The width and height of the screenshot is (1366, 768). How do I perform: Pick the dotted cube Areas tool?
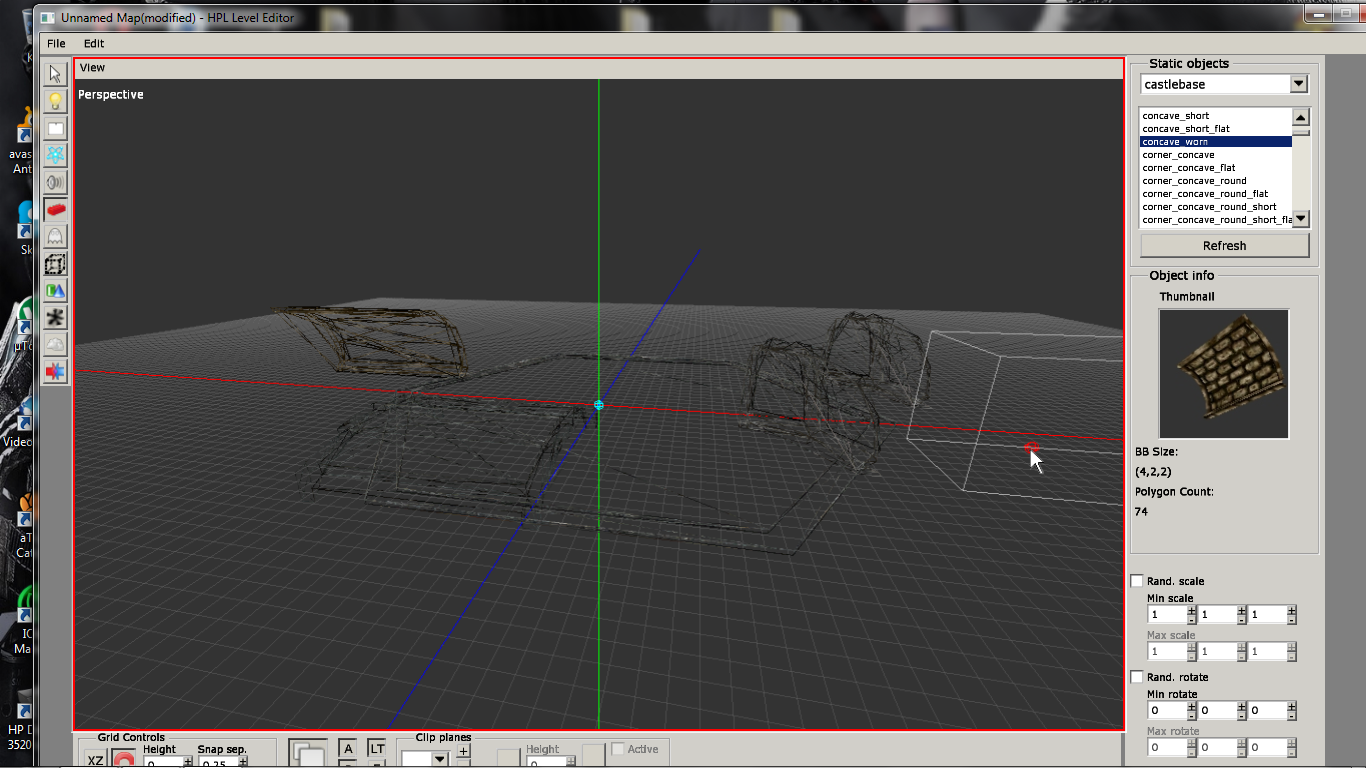[56, 264]
